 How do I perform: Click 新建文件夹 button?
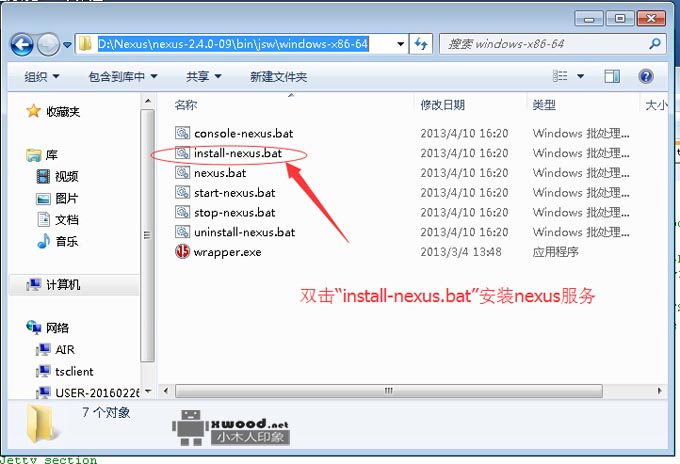pos(278,77)
